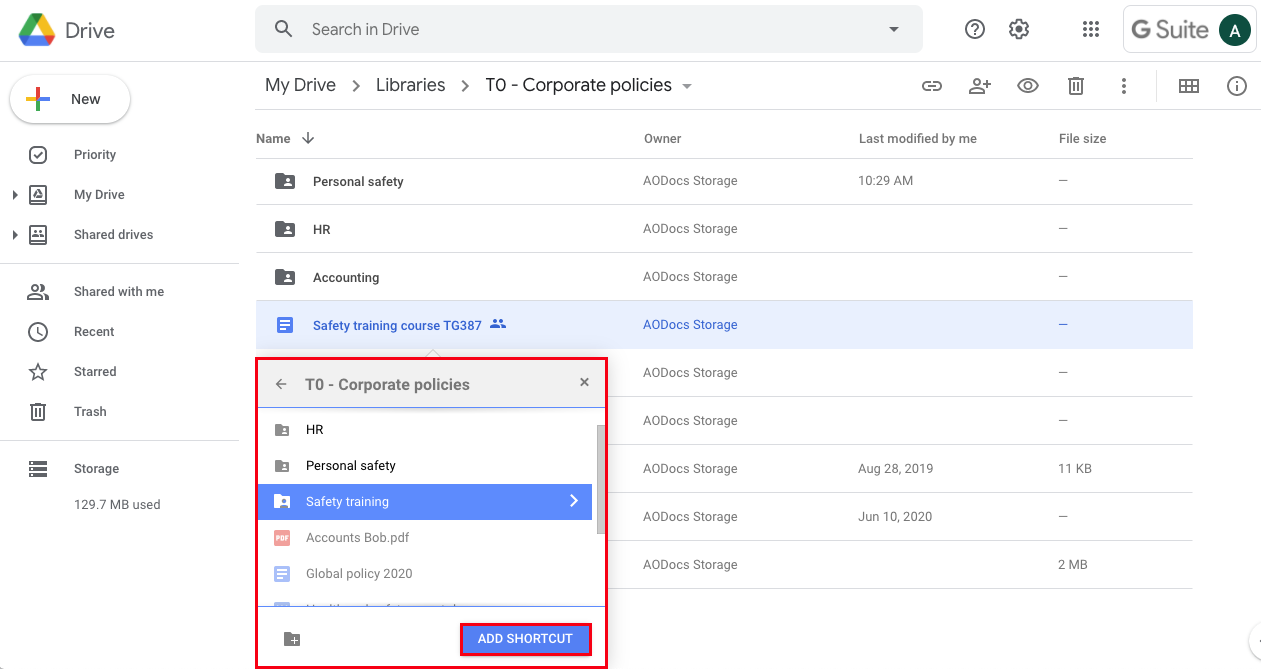
Task: Go back in the shortcut dialog
Action: pos(281,384)
